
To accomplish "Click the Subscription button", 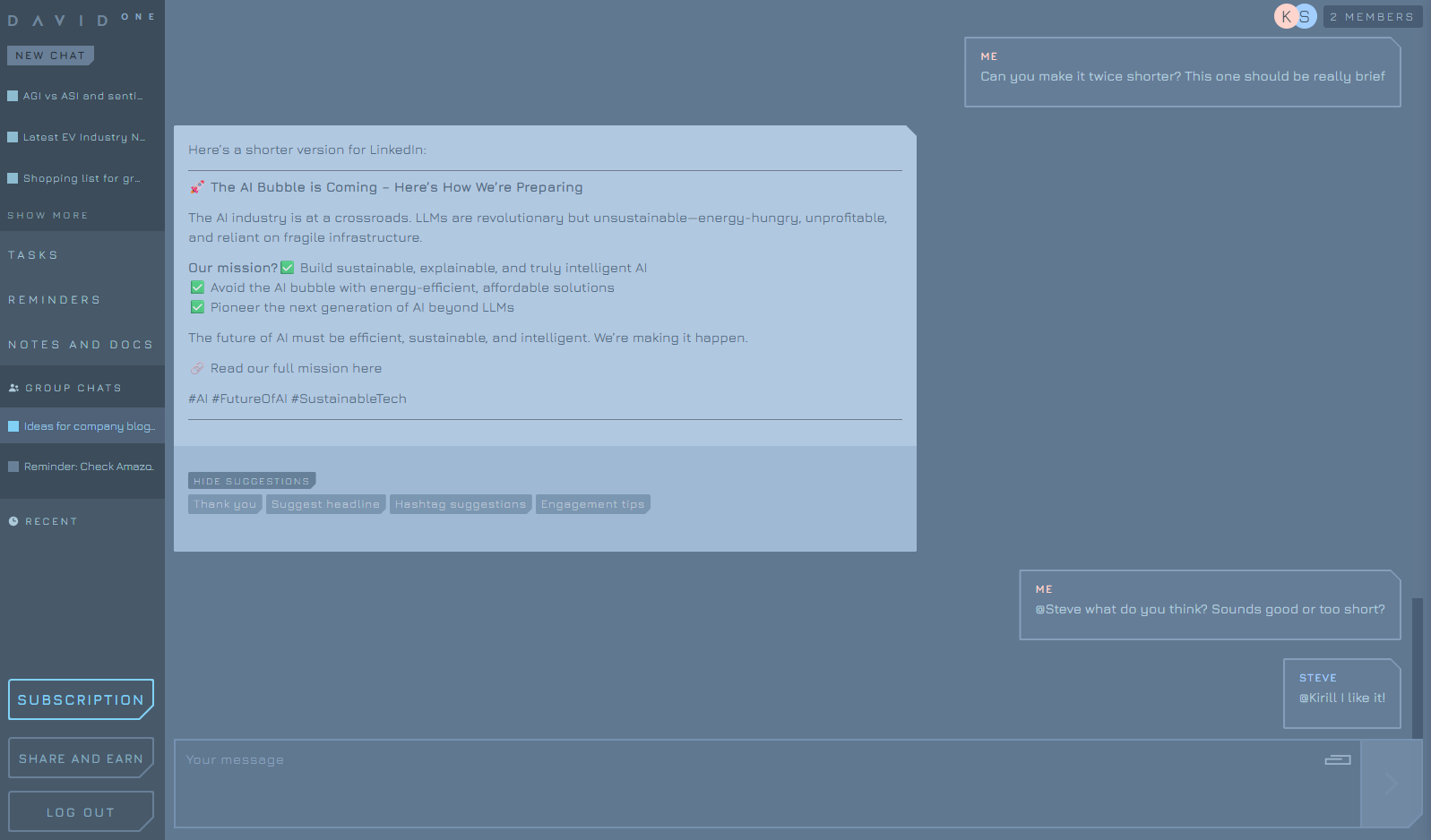I will point(81,699).
